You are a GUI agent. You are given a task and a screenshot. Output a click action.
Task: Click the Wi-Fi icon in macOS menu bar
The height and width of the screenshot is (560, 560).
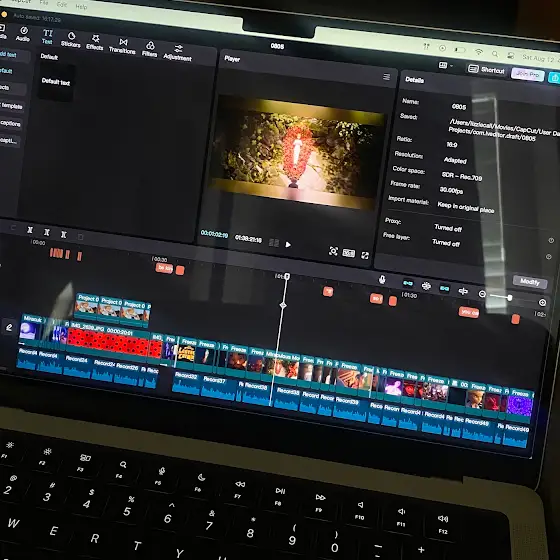(x=479, y=52)
